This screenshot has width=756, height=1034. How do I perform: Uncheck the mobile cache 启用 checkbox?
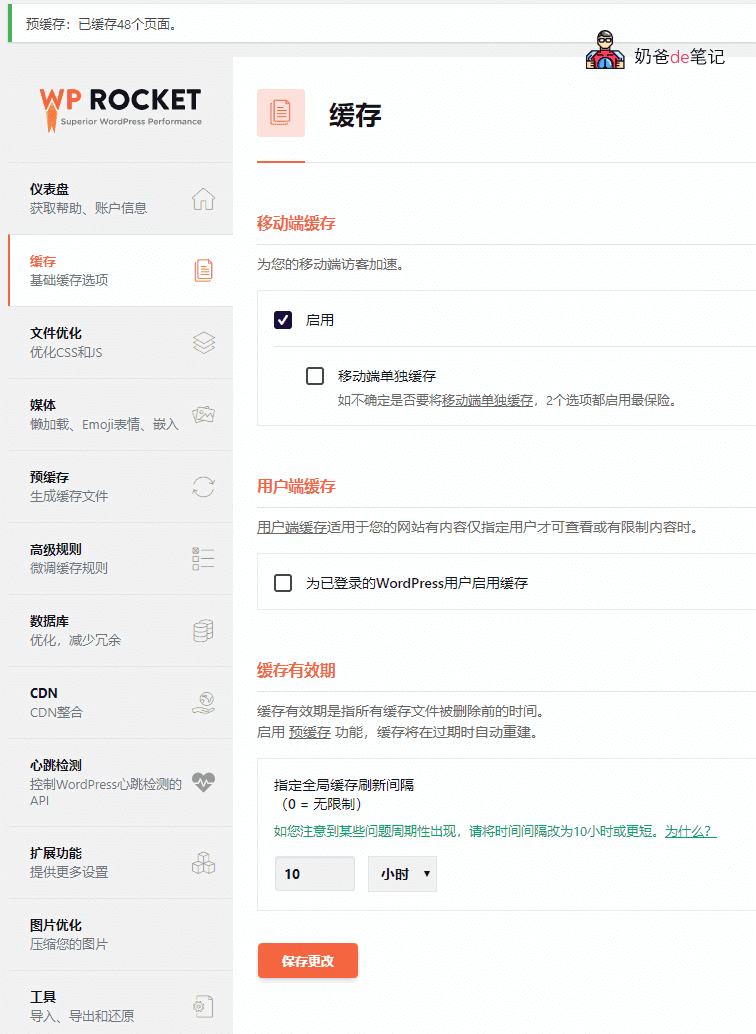pyautogui.click(x=283, y=320)
